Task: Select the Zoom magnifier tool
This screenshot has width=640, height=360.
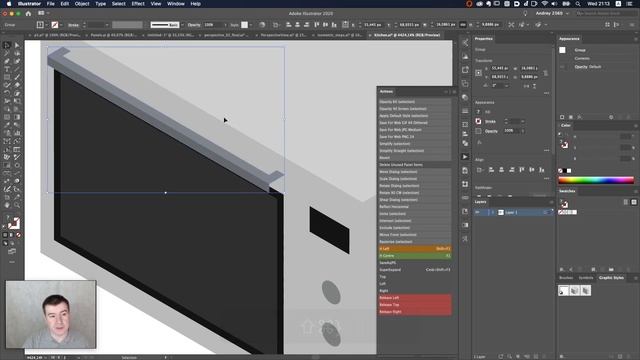Action: pyautogui.click(x=17, y=205)
